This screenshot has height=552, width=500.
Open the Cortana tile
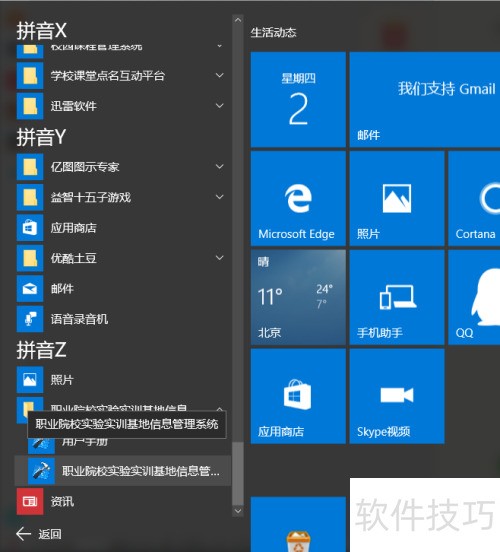tap(474, 198)
